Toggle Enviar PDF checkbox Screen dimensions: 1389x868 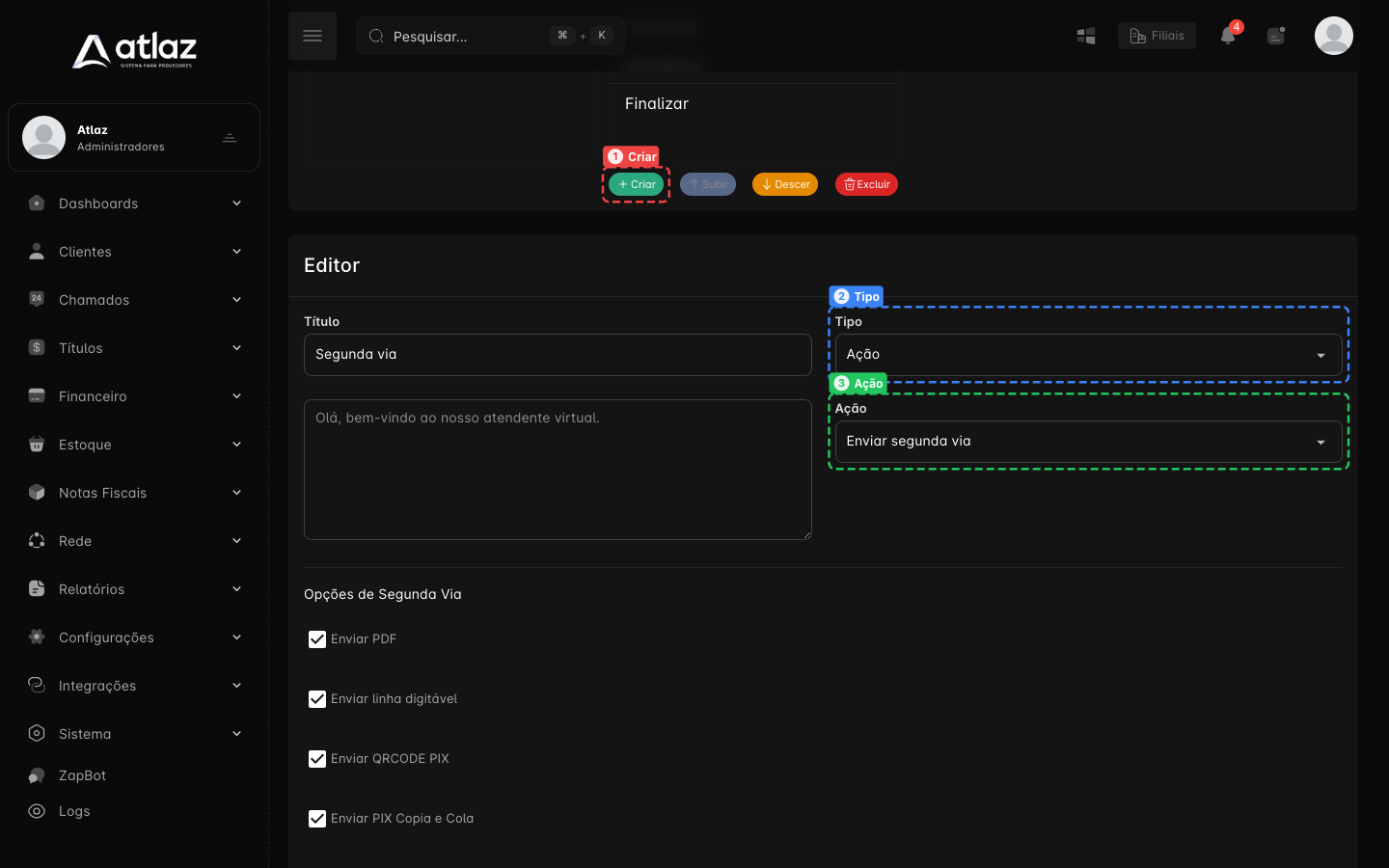pos(317,639)
